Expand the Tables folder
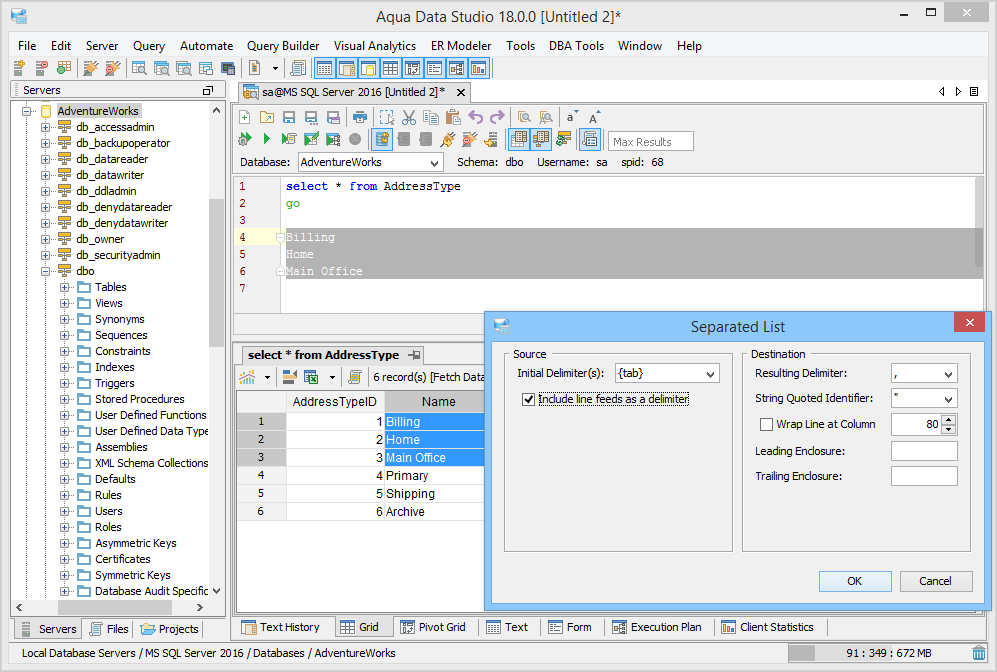Viewport: 997px width, 672px height. click(64, 287)
